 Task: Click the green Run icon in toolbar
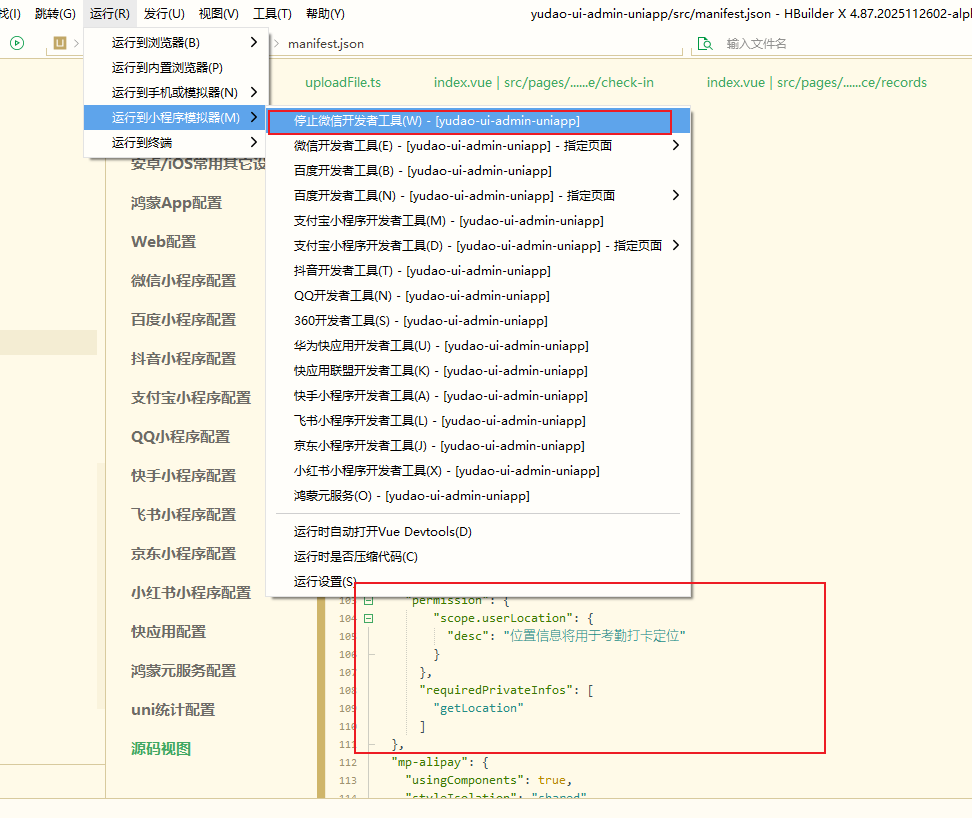coord(17,43)
